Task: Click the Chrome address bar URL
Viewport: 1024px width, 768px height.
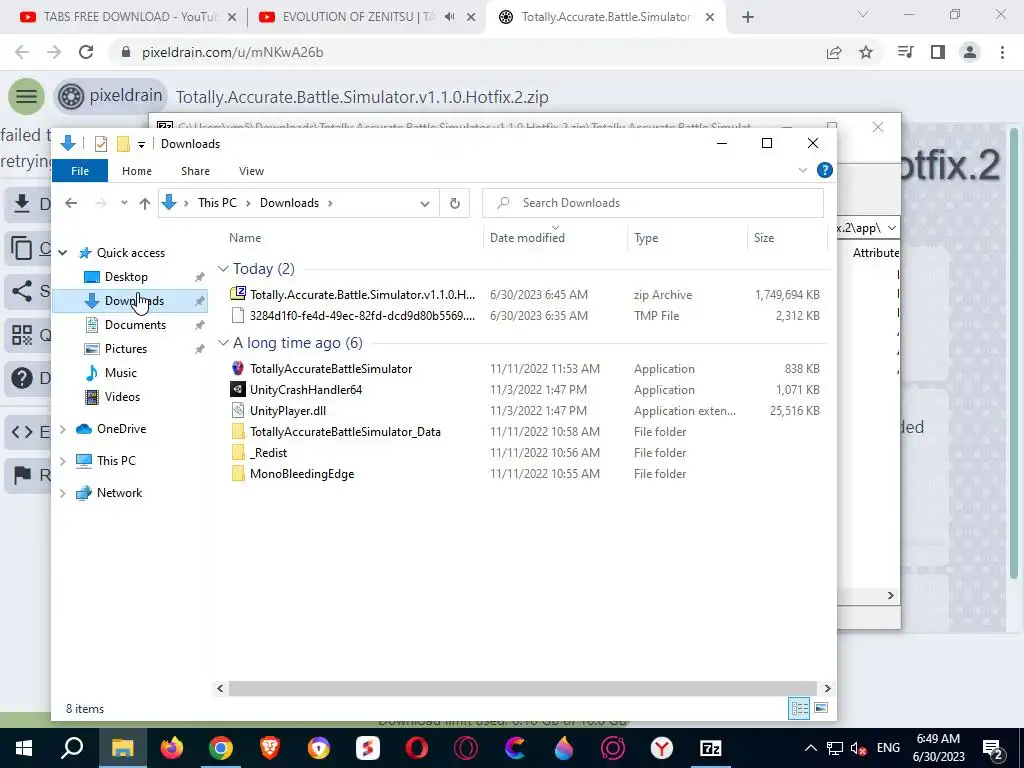Action: tap(232, 52)
